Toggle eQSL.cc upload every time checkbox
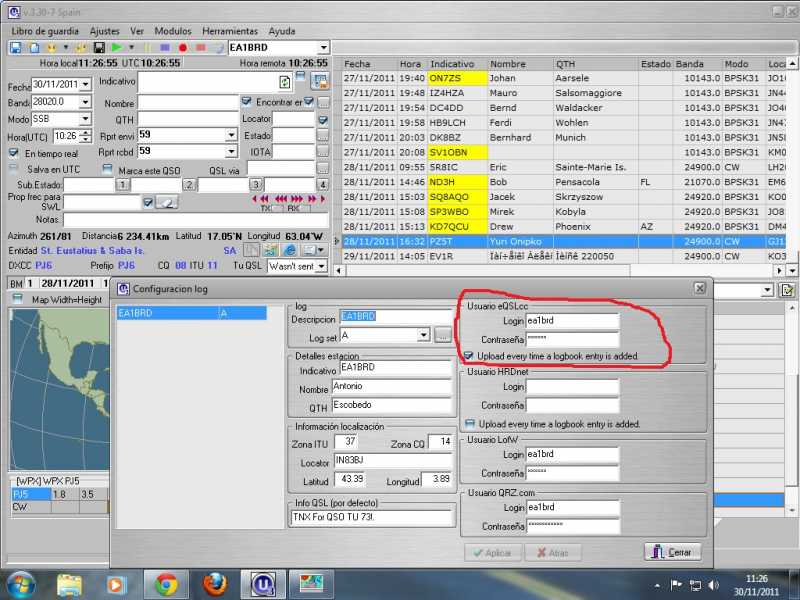The image size is (800, 600). point(469,356)
